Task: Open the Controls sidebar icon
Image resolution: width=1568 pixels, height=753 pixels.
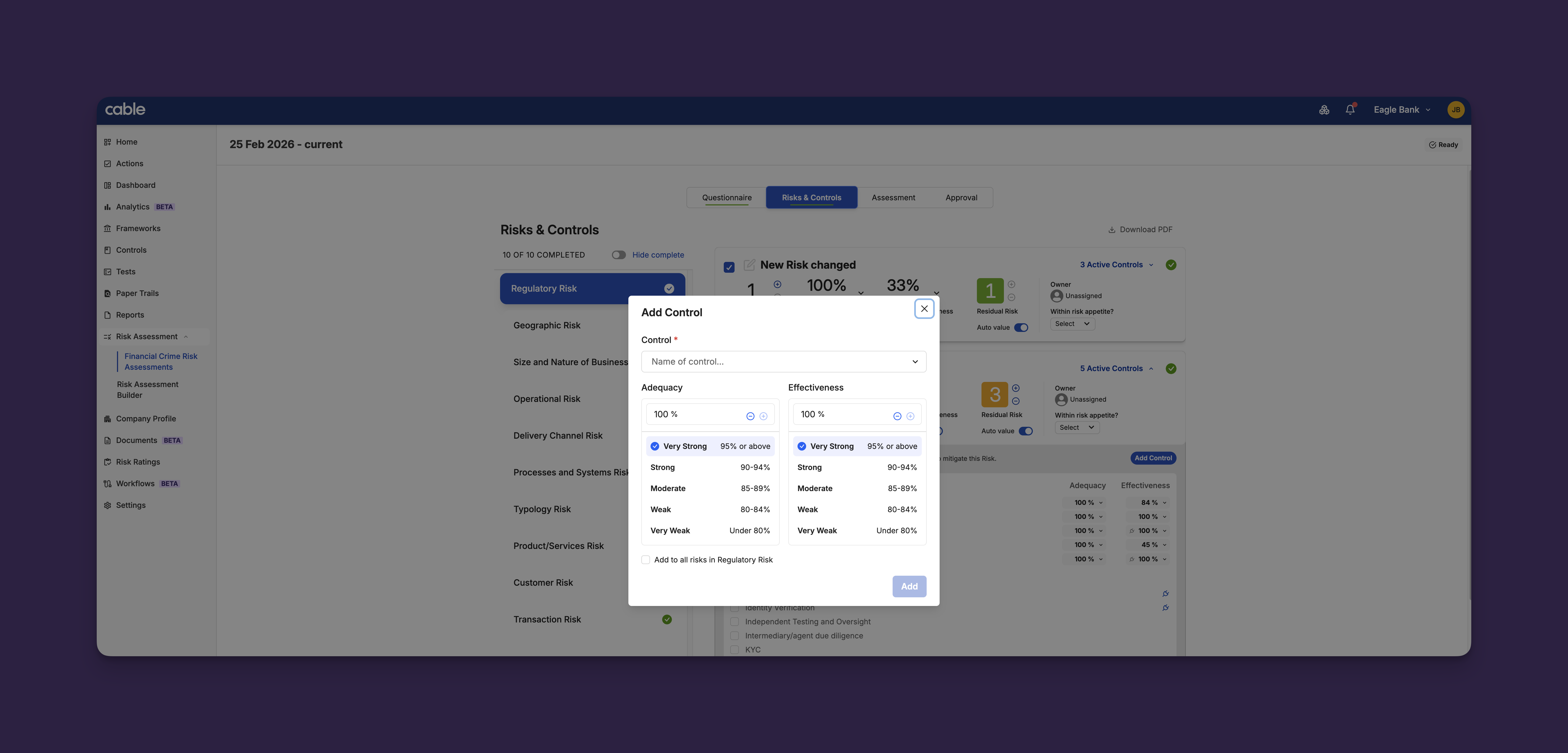Action: tap(108, 250)
